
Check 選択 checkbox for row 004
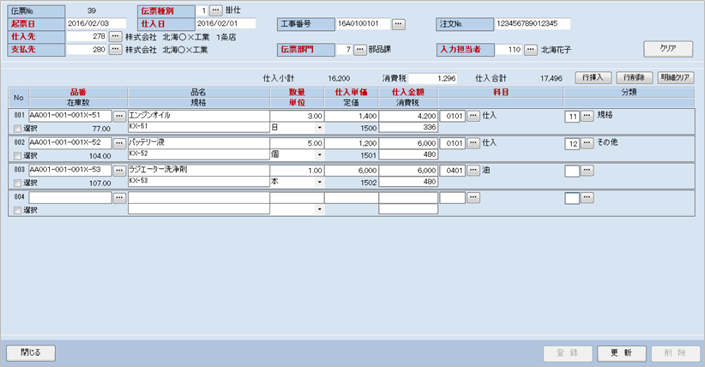18,210
